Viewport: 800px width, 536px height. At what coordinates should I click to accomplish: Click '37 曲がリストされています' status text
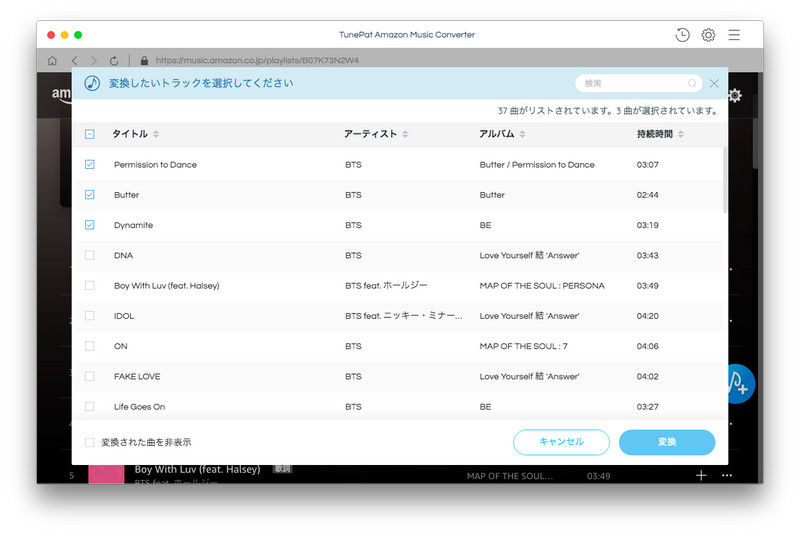(x=554, y=111)
